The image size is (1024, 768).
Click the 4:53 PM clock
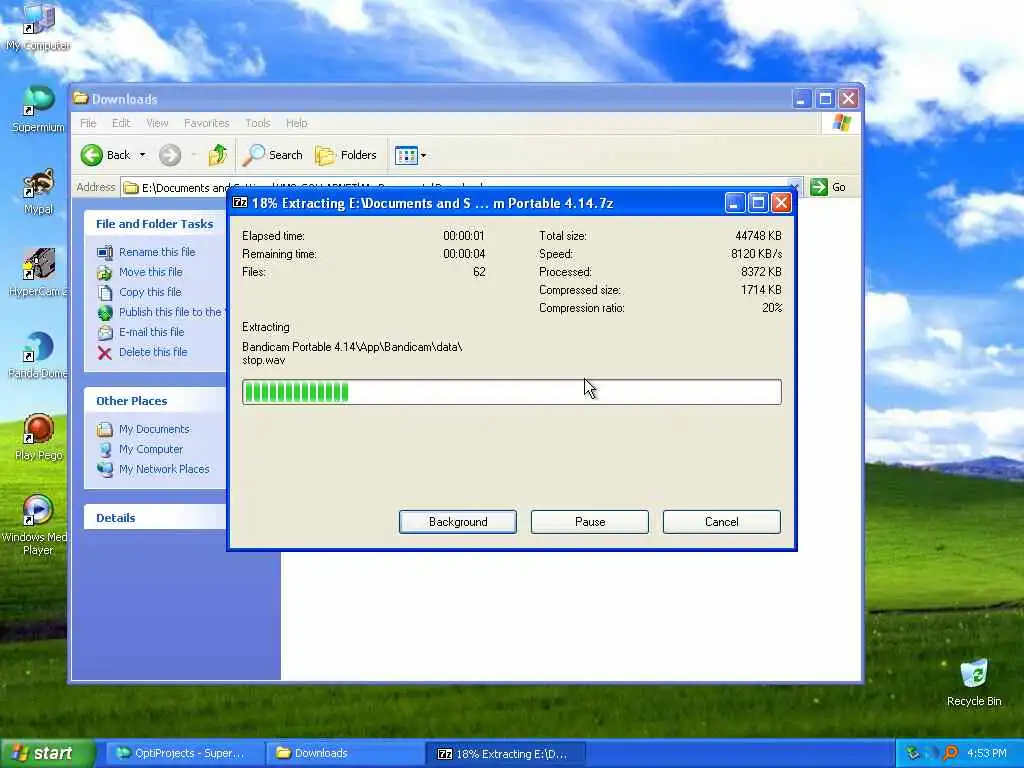[987, 754]
